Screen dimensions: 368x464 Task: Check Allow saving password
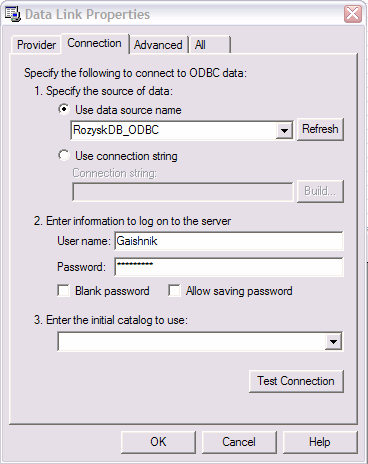click(x=174, y=290)
